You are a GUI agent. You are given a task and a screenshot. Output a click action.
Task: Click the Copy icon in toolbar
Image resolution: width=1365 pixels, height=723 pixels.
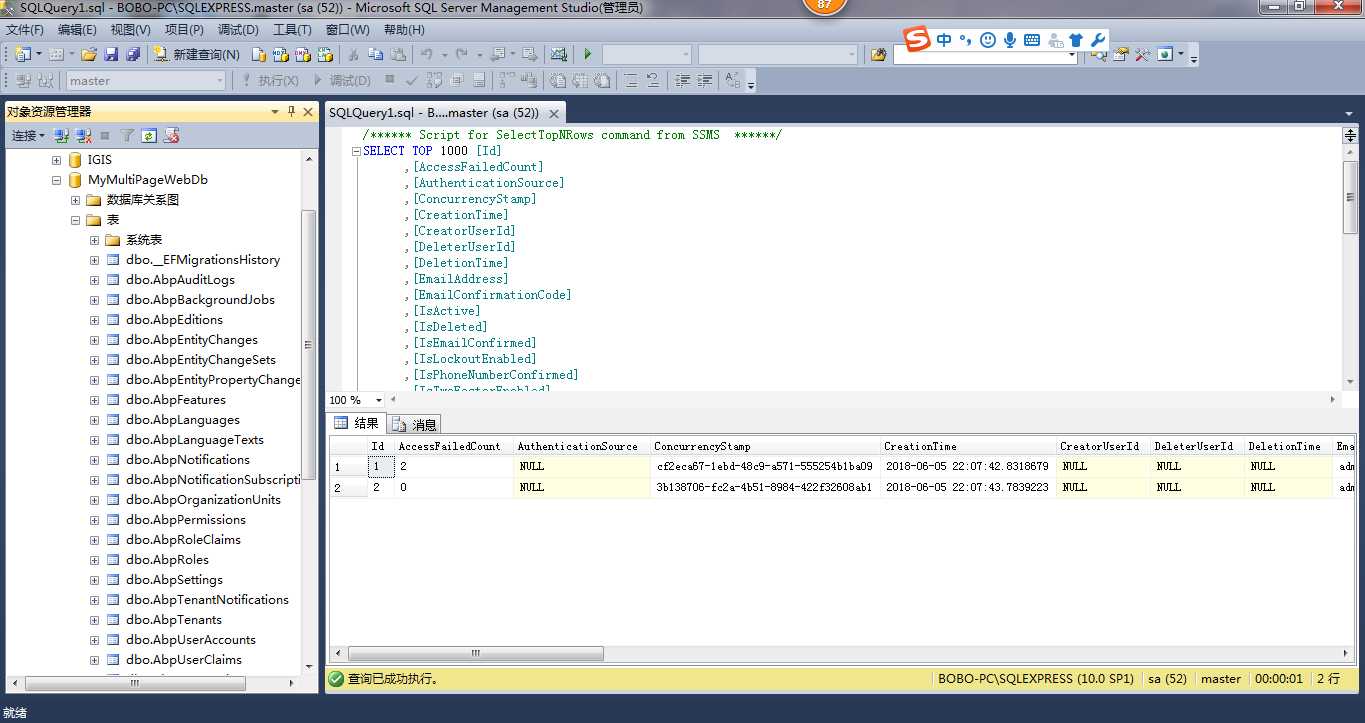375,54
